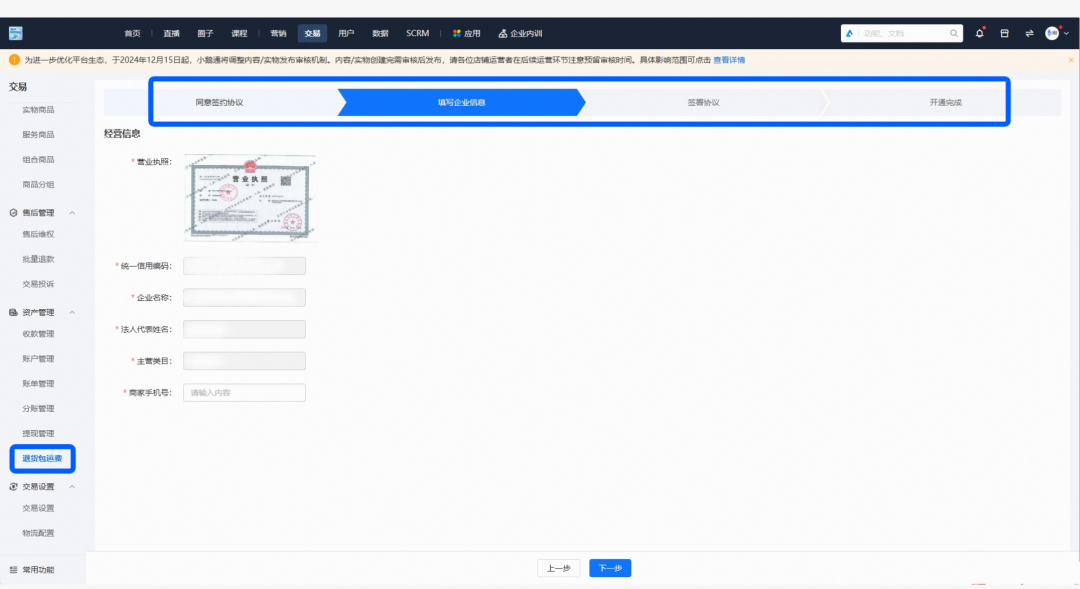Viewport: 1080px width, 589px height.
Task: Go to the 首页 tab
Action: (132, 33)
